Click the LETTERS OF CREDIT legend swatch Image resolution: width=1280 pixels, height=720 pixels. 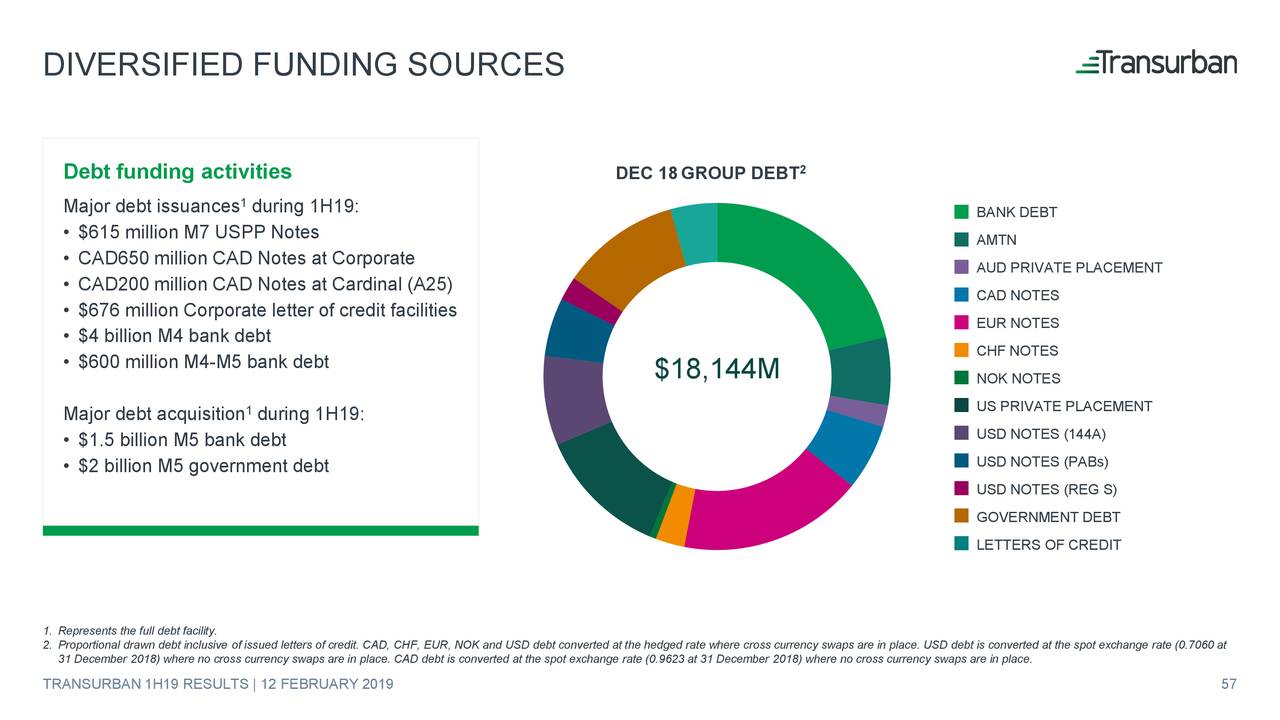click(961, 544)
